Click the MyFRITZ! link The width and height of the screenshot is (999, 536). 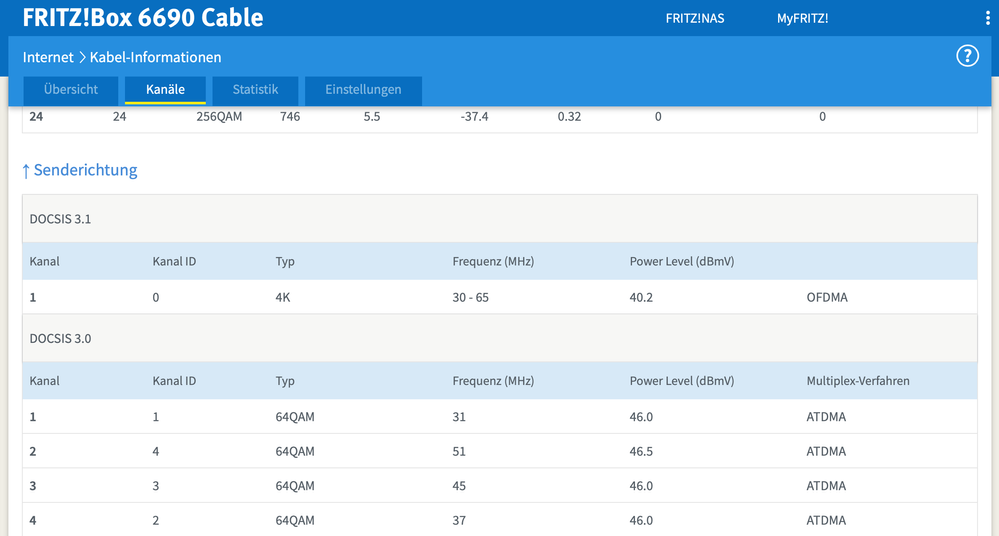(802, 18)
